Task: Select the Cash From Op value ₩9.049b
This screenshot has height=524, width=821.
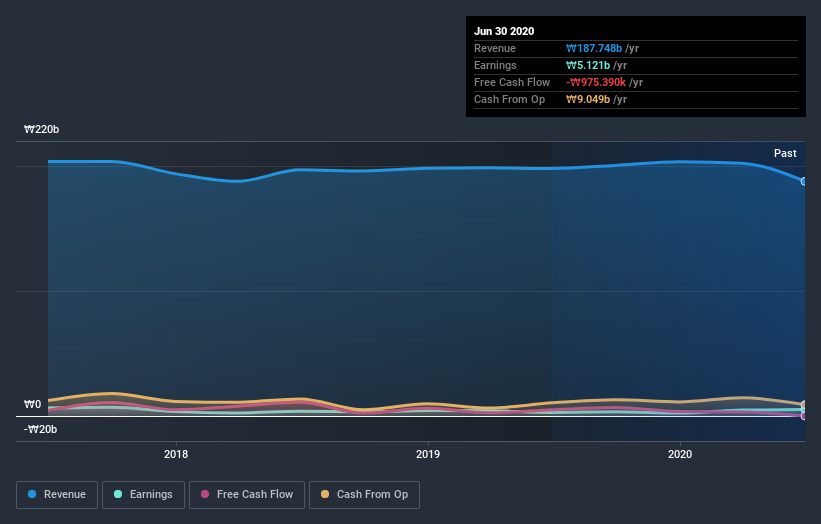Action: coord(588,99)
